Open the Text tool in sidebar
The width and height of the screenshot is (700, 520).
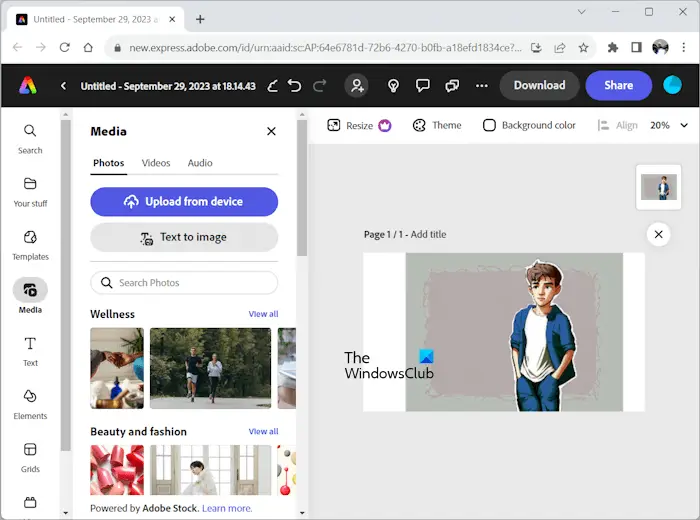[30, 352]
